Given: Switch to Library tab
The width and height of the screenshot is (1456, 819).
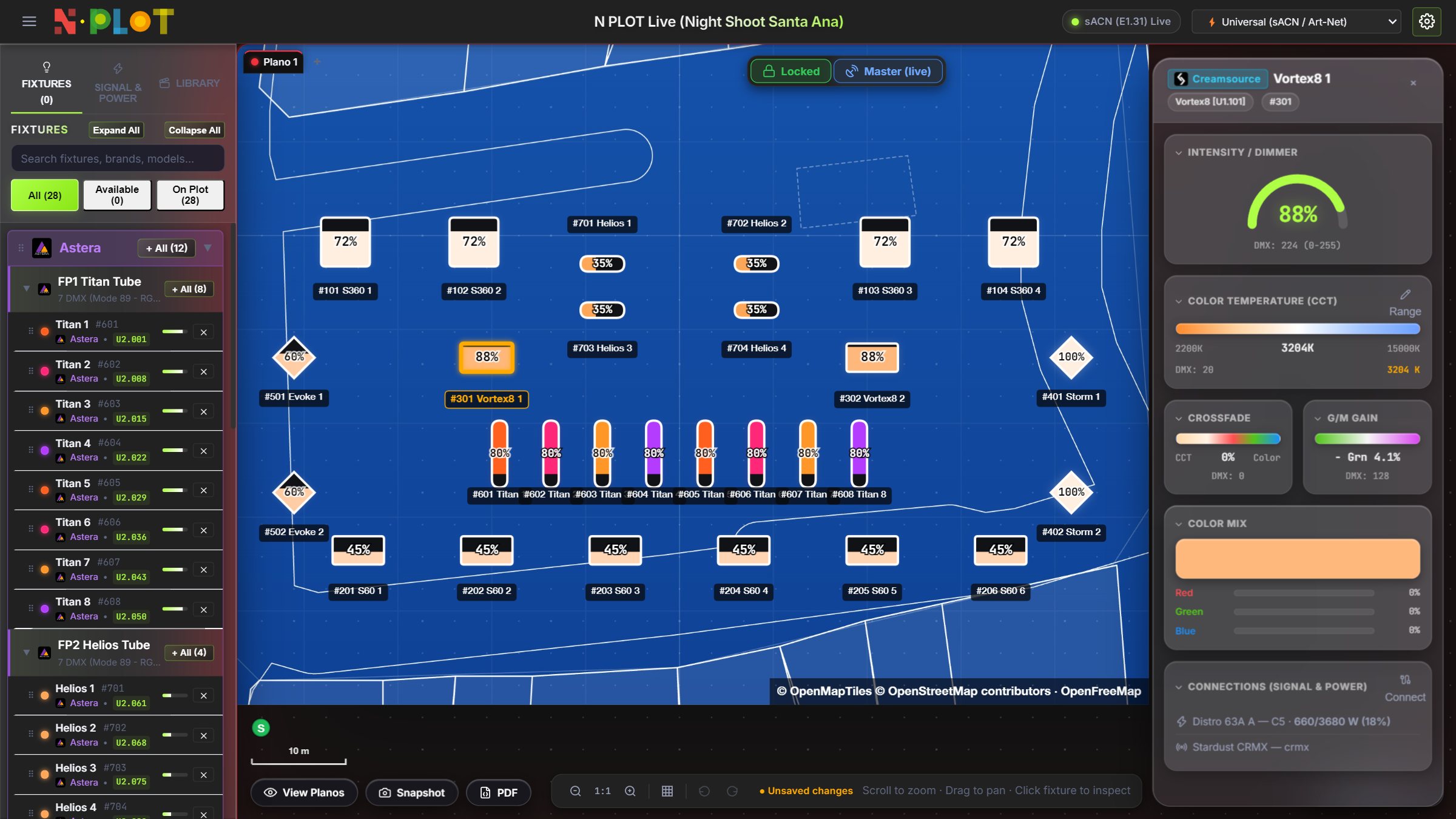Looking at the screenshot, I should [190, 83].
